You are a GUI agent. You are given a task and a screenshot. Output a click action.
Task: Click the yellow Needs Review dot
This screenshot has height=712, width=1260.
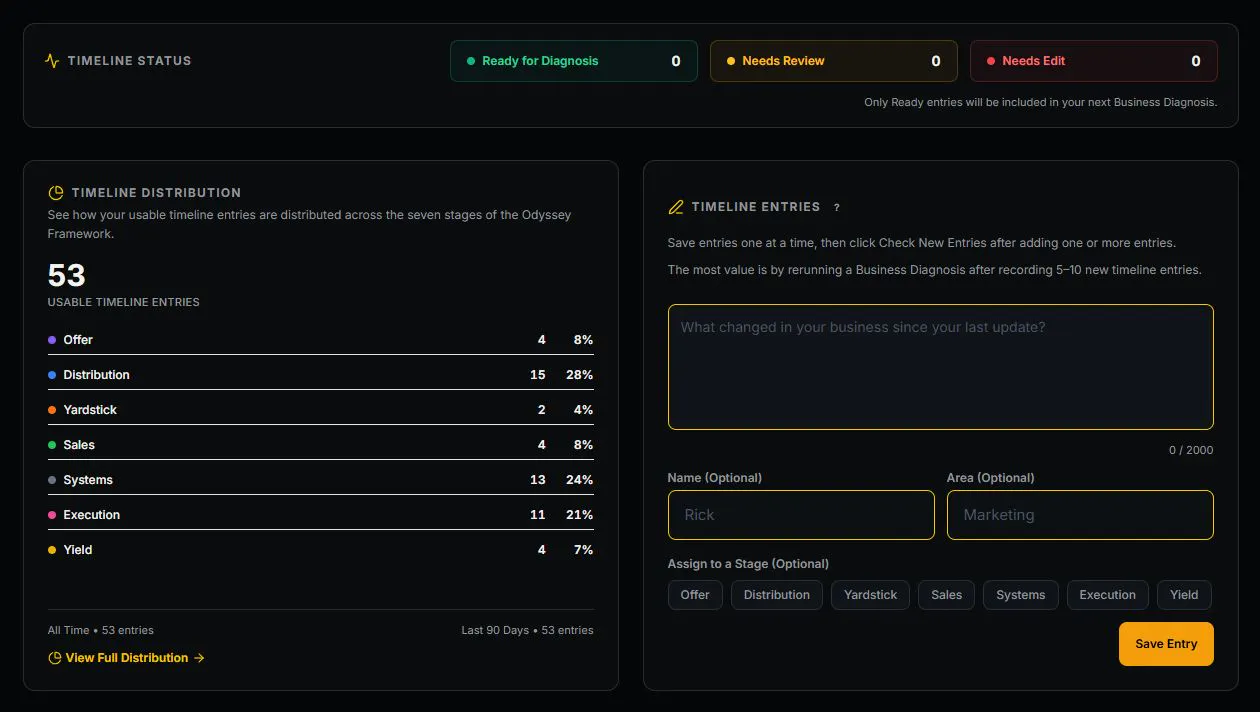pos(731,61)
